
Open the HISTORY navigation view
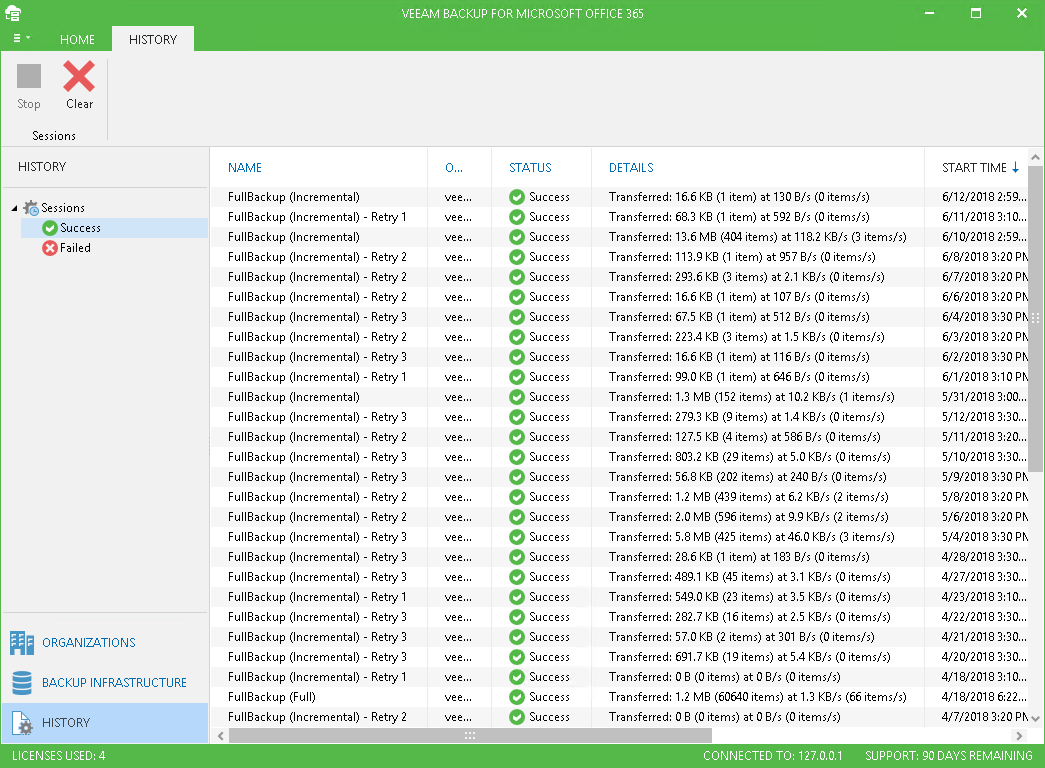[105, 723]
